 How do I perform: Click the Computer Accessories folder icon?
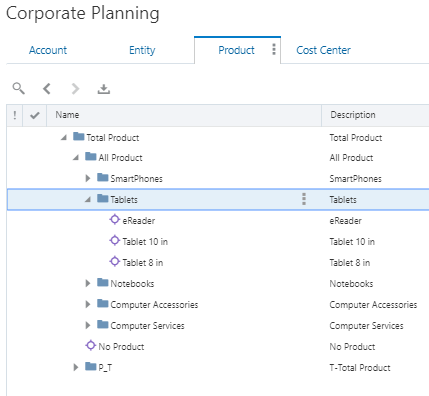point(103,303)
